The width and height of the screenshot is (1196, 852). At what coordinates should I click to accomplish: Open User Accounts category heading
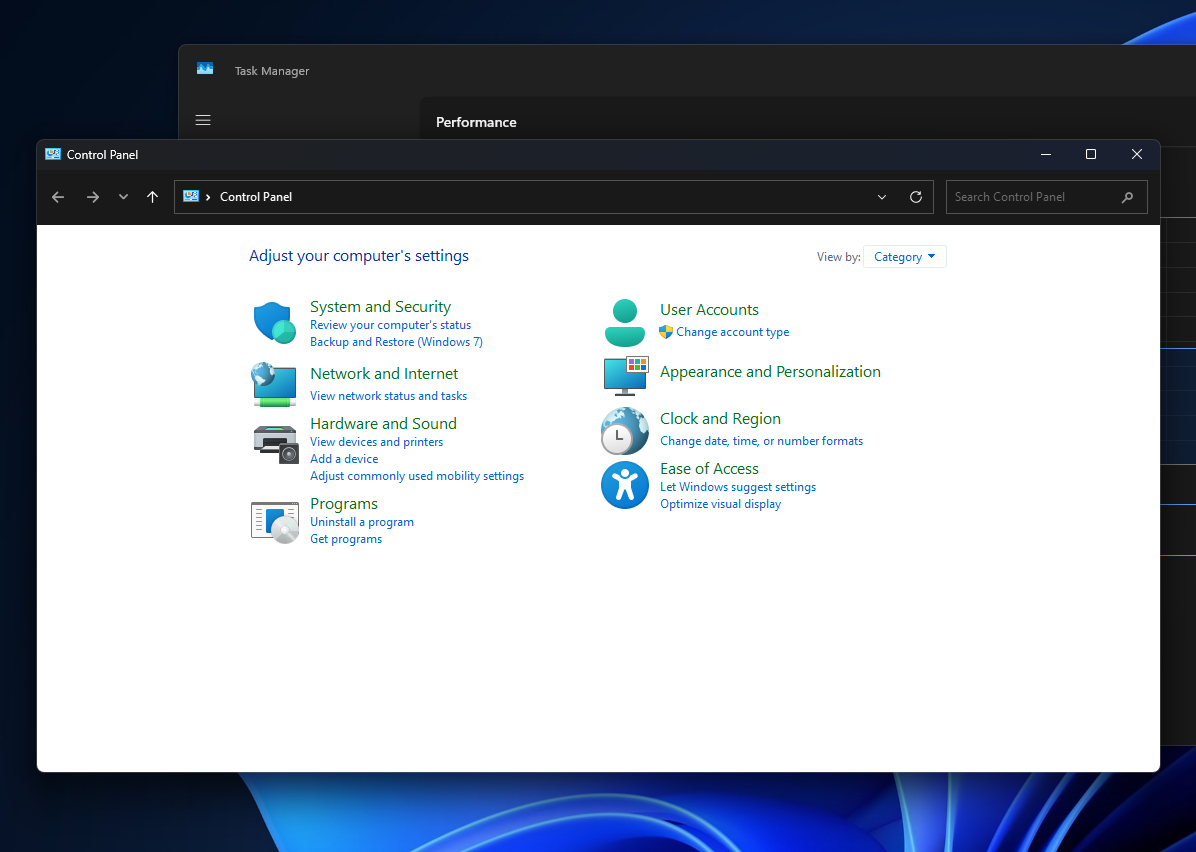tap(709, 310)
